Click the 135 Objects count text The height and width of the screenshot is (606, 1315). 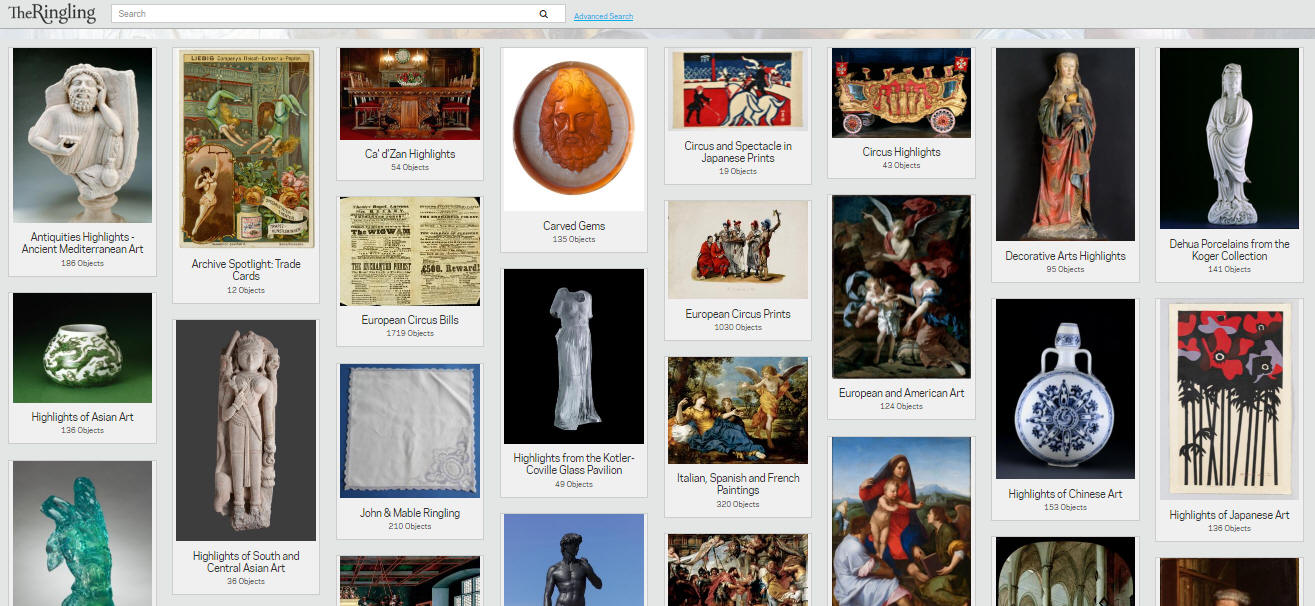click(x=574, y=240)
